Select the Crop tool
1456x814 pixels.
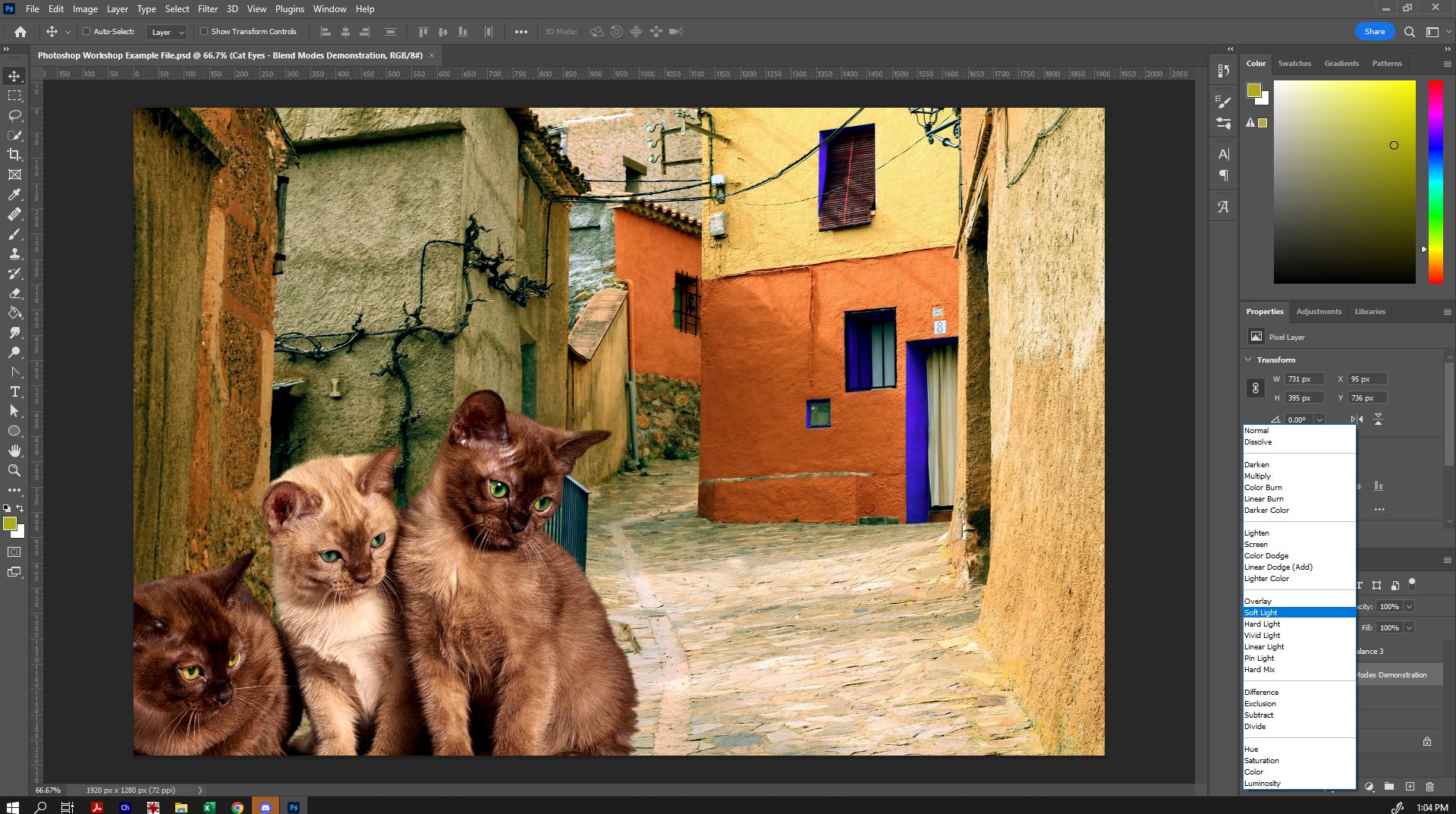14,155
